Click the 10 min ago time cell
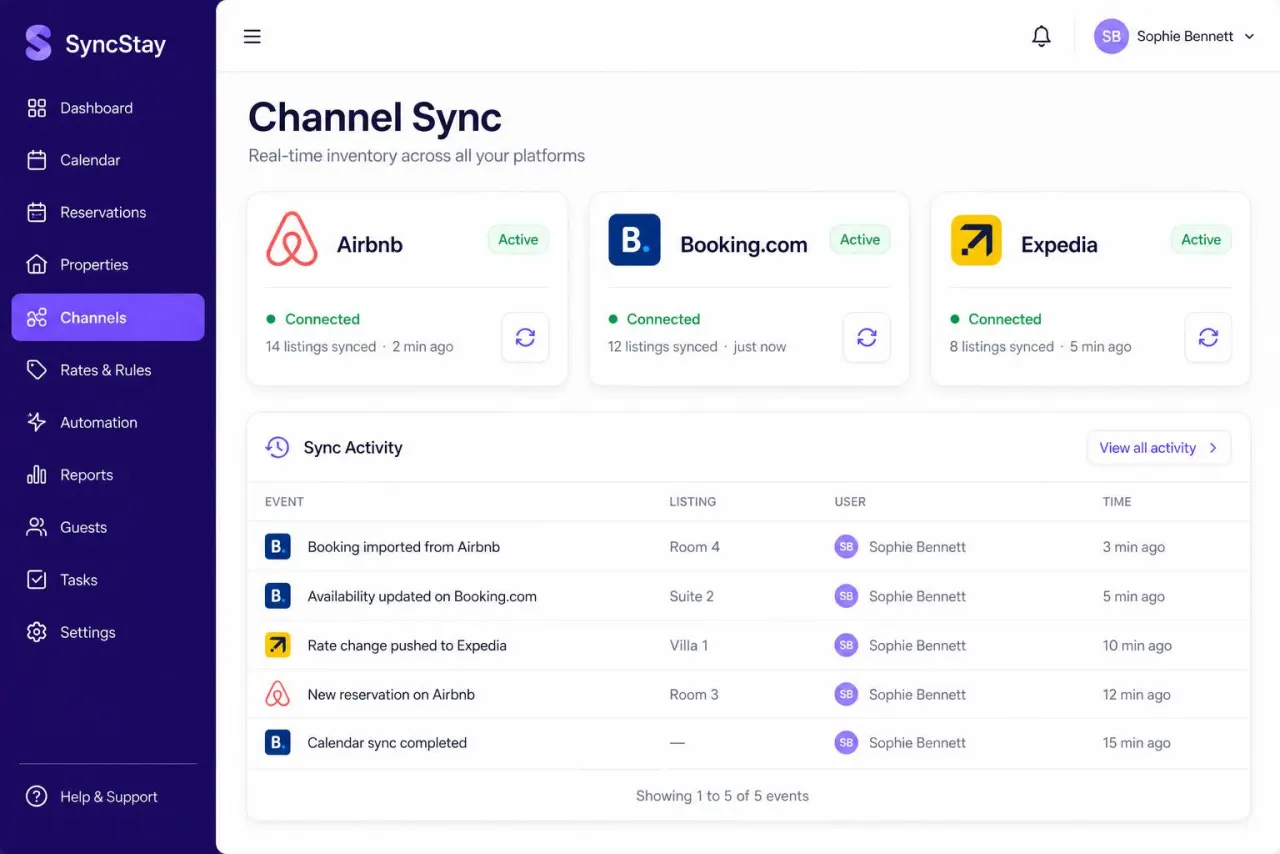 tap(1137, 645)
